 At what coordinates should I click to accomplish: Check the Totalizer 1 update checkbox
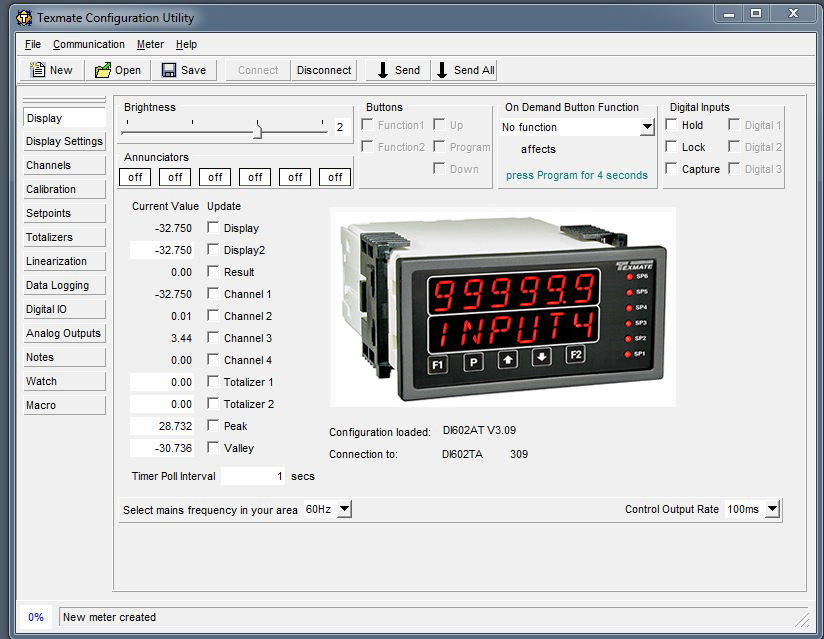(x=213, y=381)
